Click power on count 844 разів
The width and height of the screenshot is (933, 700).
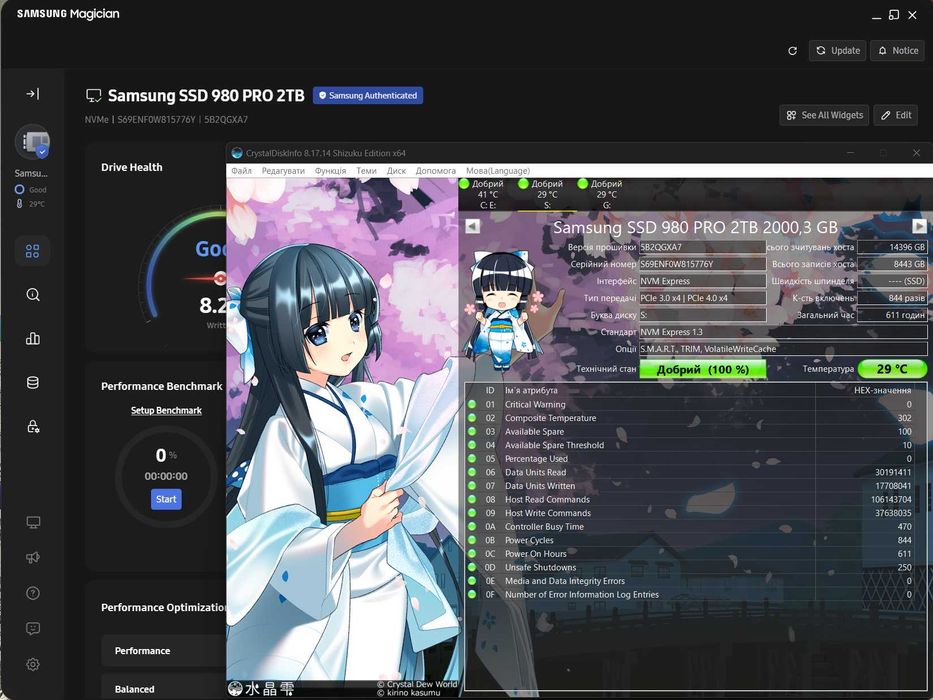[x=892, y=298]
